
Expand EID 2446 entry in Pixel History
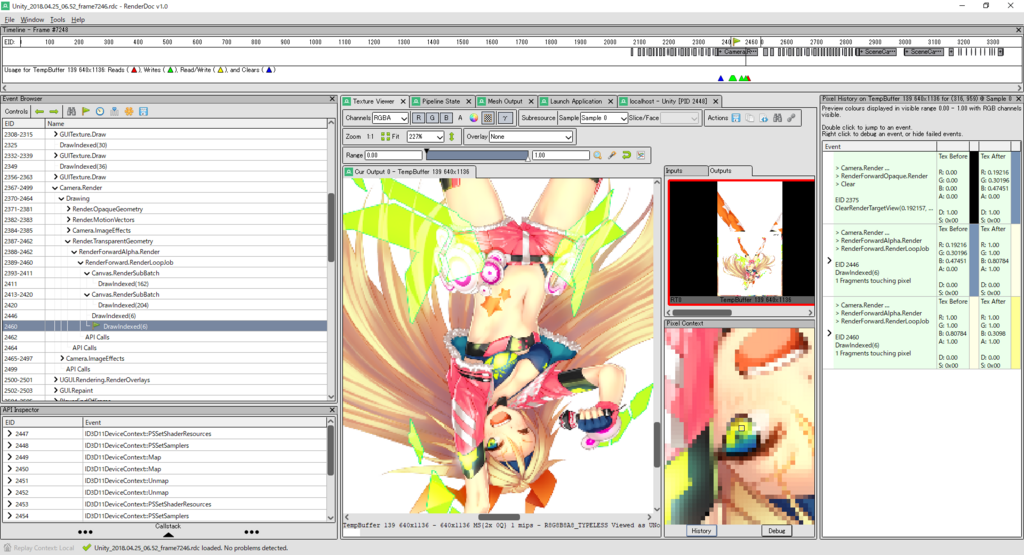pos(829,261)
